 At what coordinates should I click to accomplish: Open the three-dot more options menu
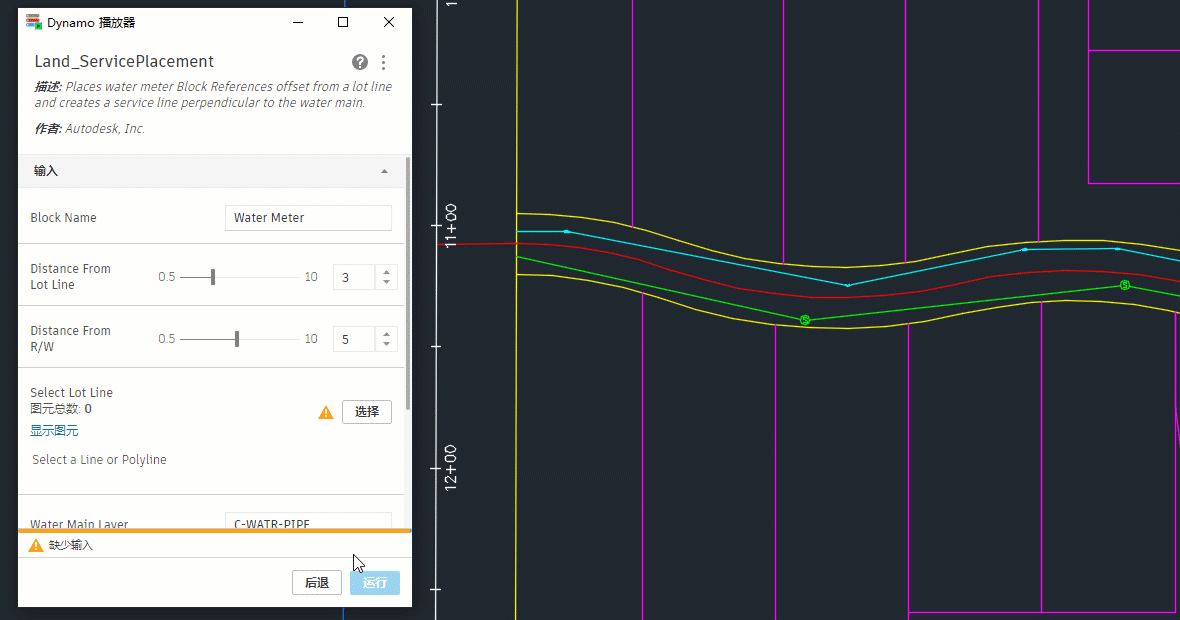[384, 62]
